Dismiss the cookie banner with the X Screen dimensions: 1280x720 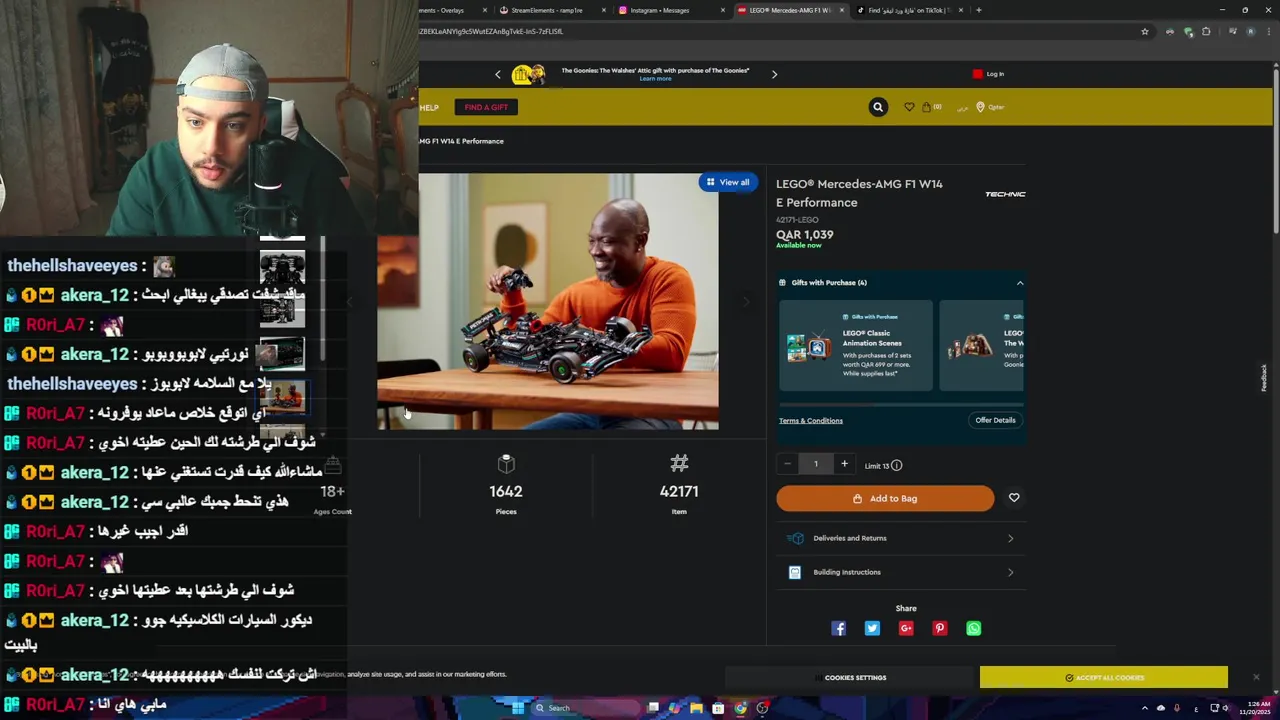coord(1256,677)
